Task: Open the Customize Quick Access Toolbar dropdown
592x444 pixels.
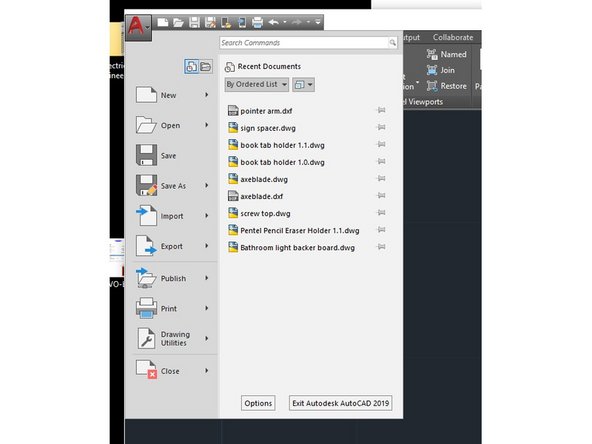Action: click(x=318, y=22)
